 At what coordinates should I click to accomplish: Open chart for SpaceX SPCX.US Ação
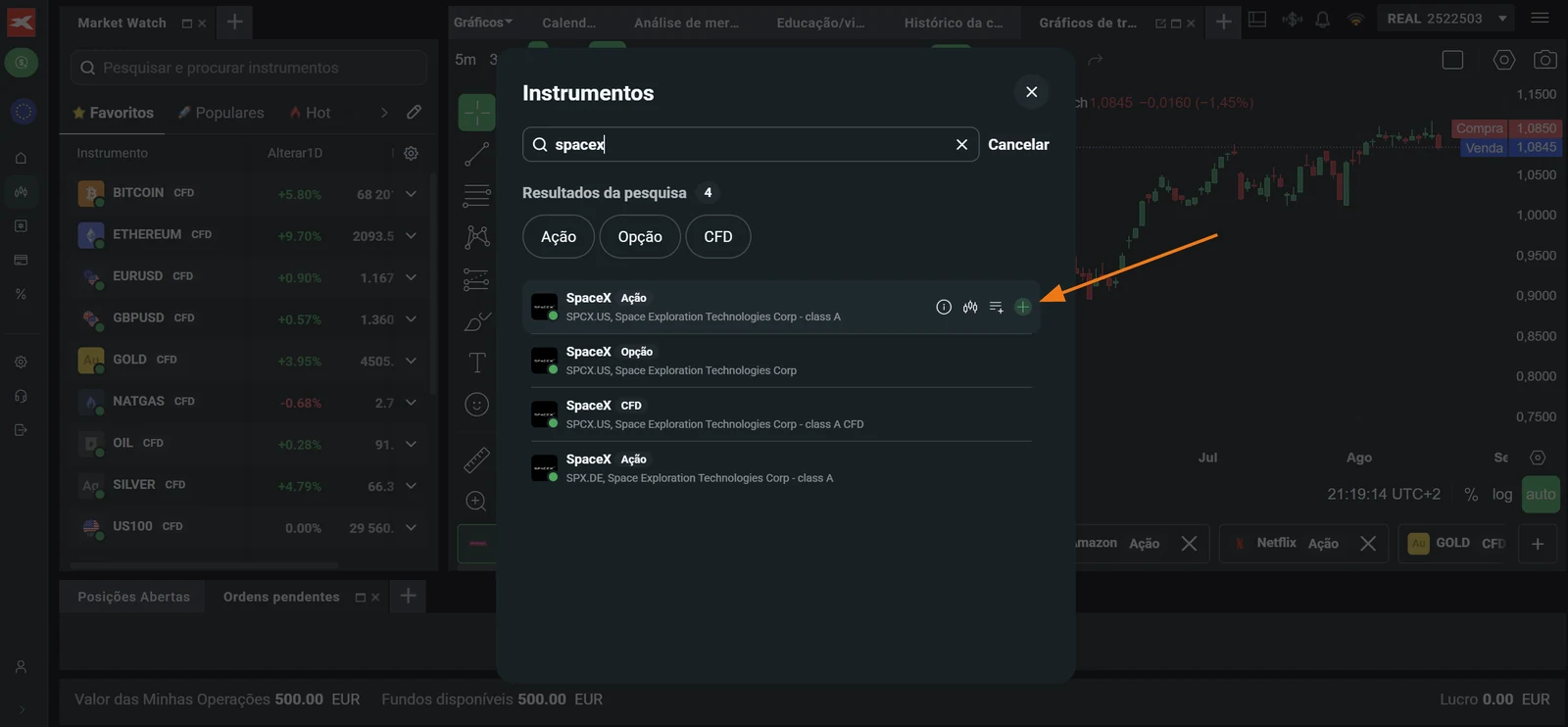[970, 307]
